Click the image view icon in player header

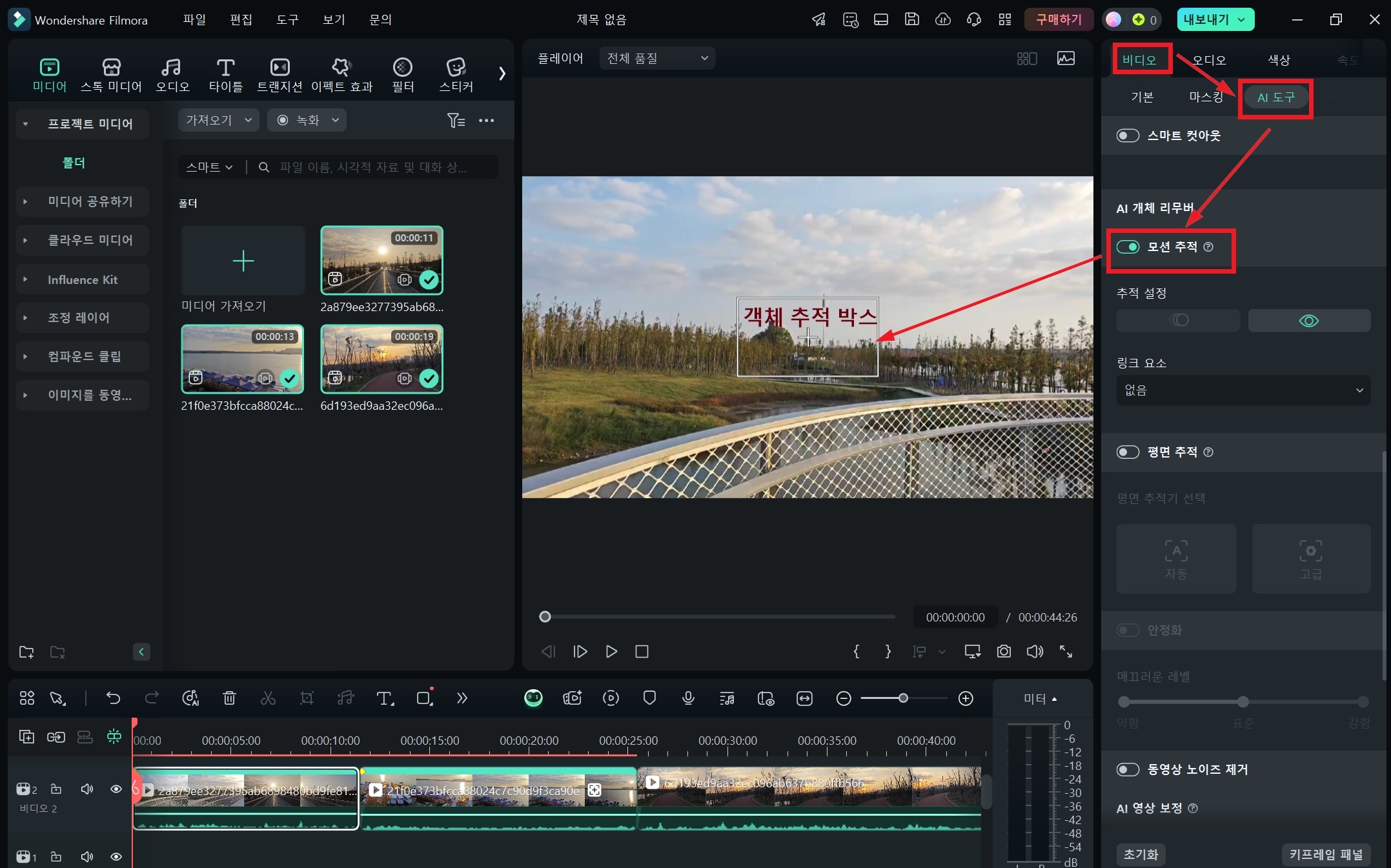tap(1066, 58)
